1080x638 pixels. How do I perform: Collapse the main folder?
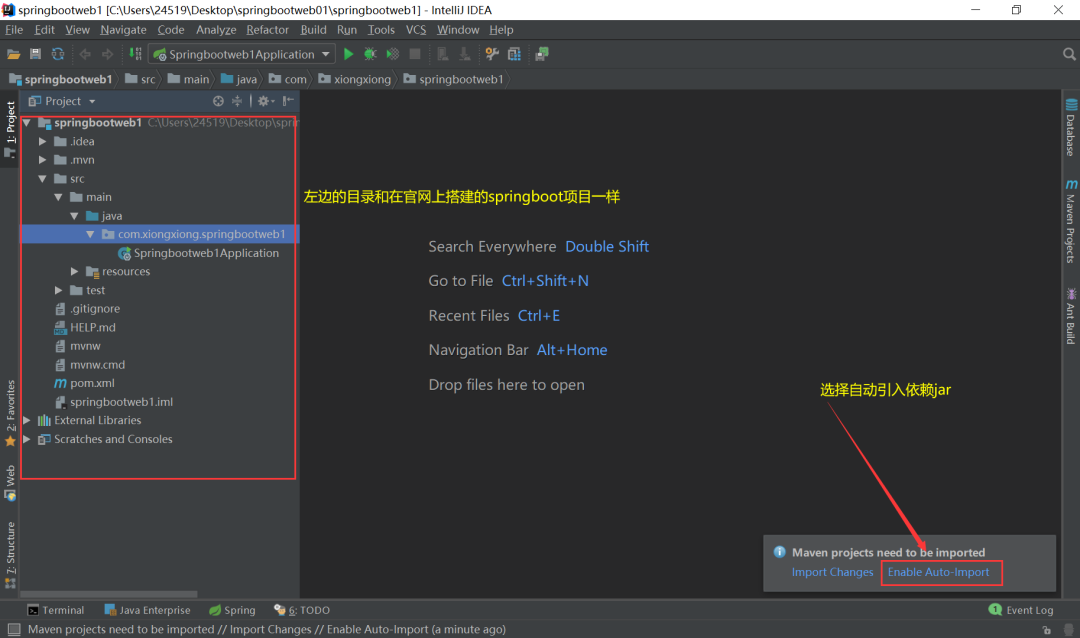pyautogui.click(x=59, y=197)
